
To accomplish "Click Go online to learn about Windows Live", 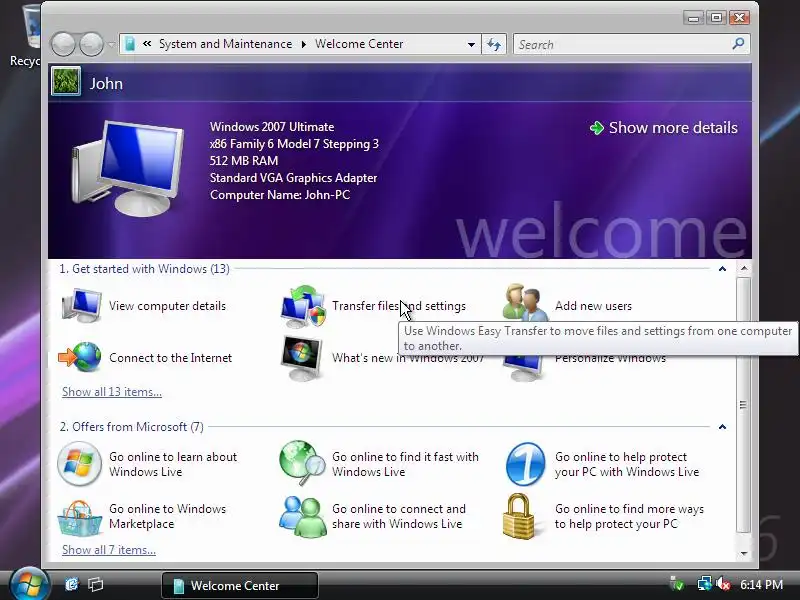I will pos(173,464).
